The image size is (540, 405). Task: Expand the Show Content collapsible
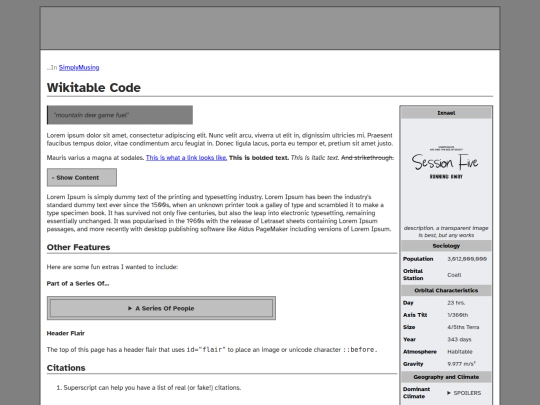click(x=82, y=177)
